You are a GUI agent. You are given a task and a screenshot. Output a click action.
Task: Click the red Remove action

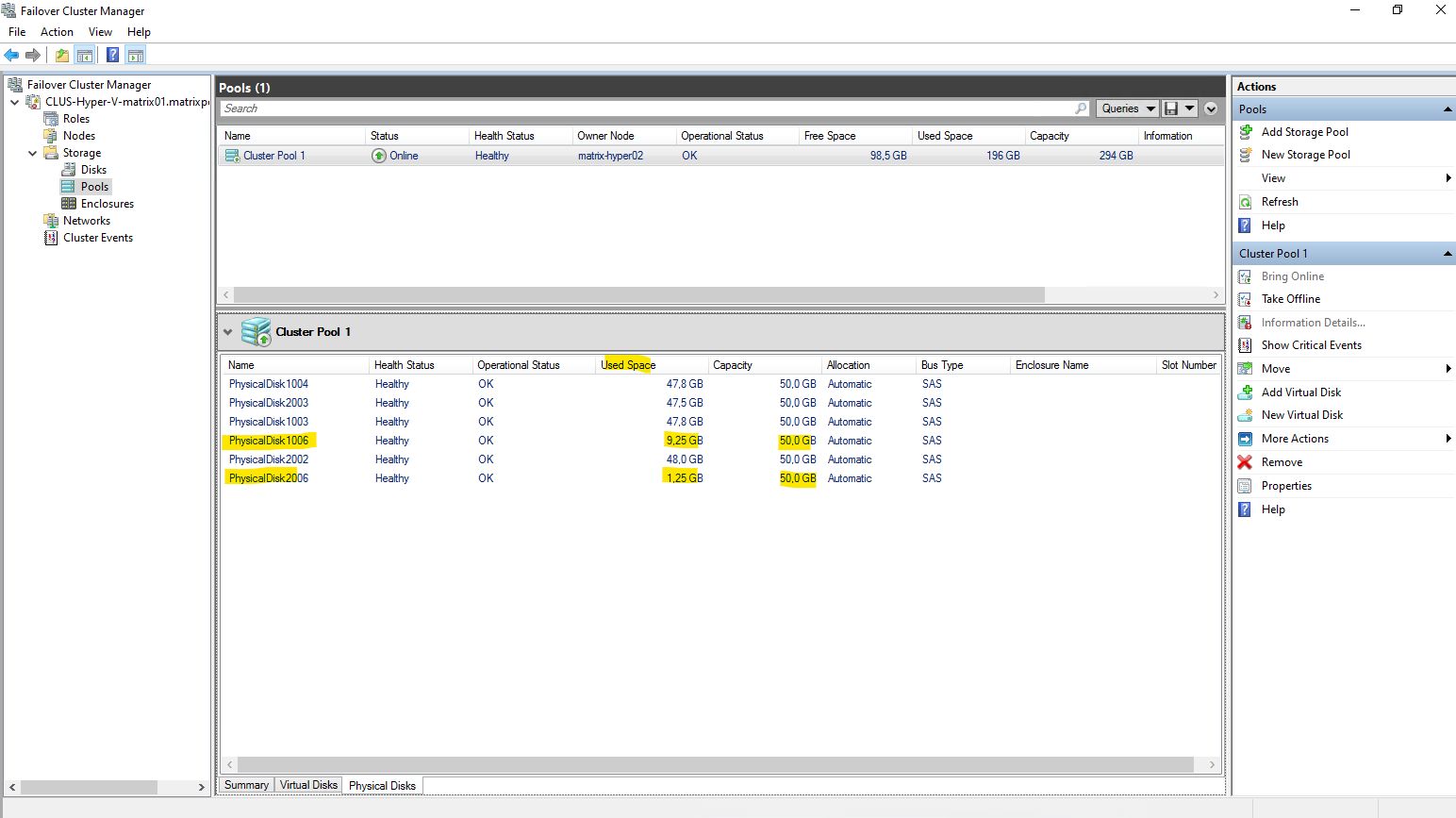click(1282, 462)
